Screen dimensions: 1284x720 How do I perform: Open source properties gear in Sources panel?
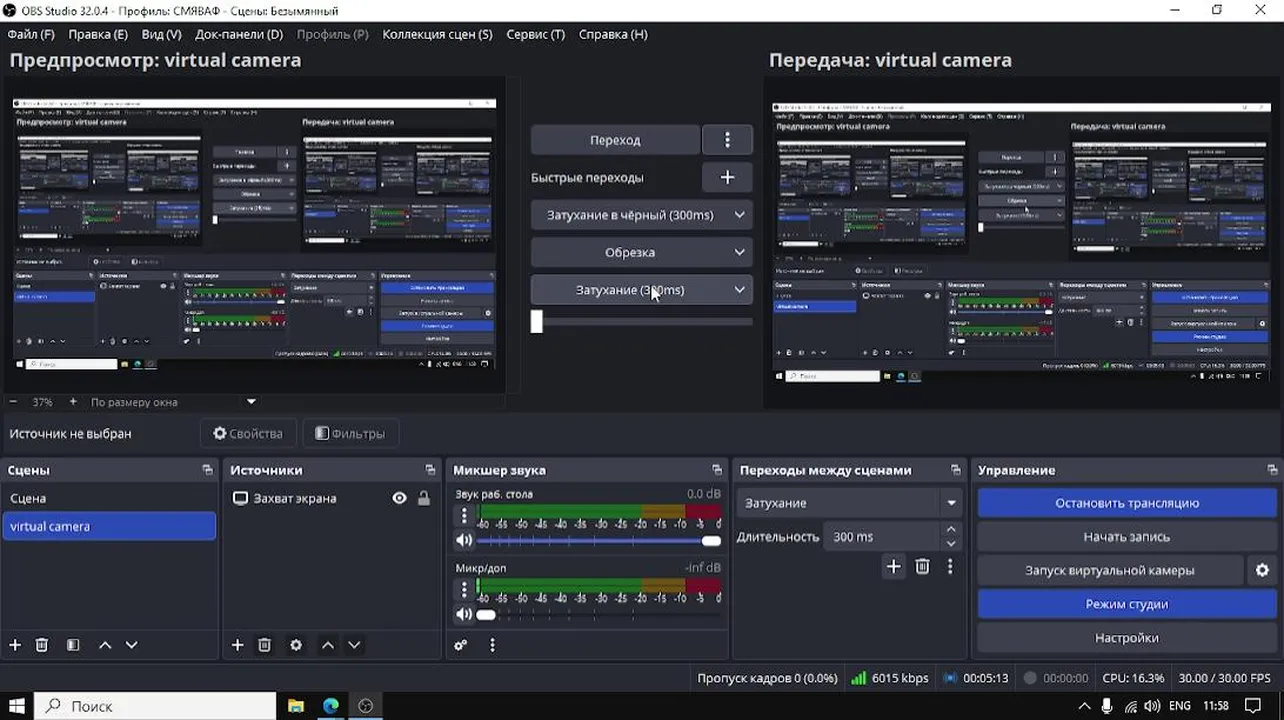click(x=296, y=645)
